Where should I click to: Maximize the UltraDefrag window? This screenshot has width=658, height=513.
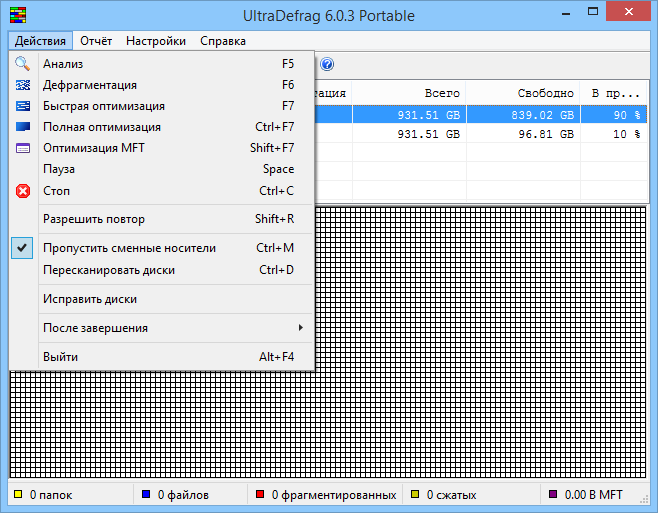tap(593, 12)
